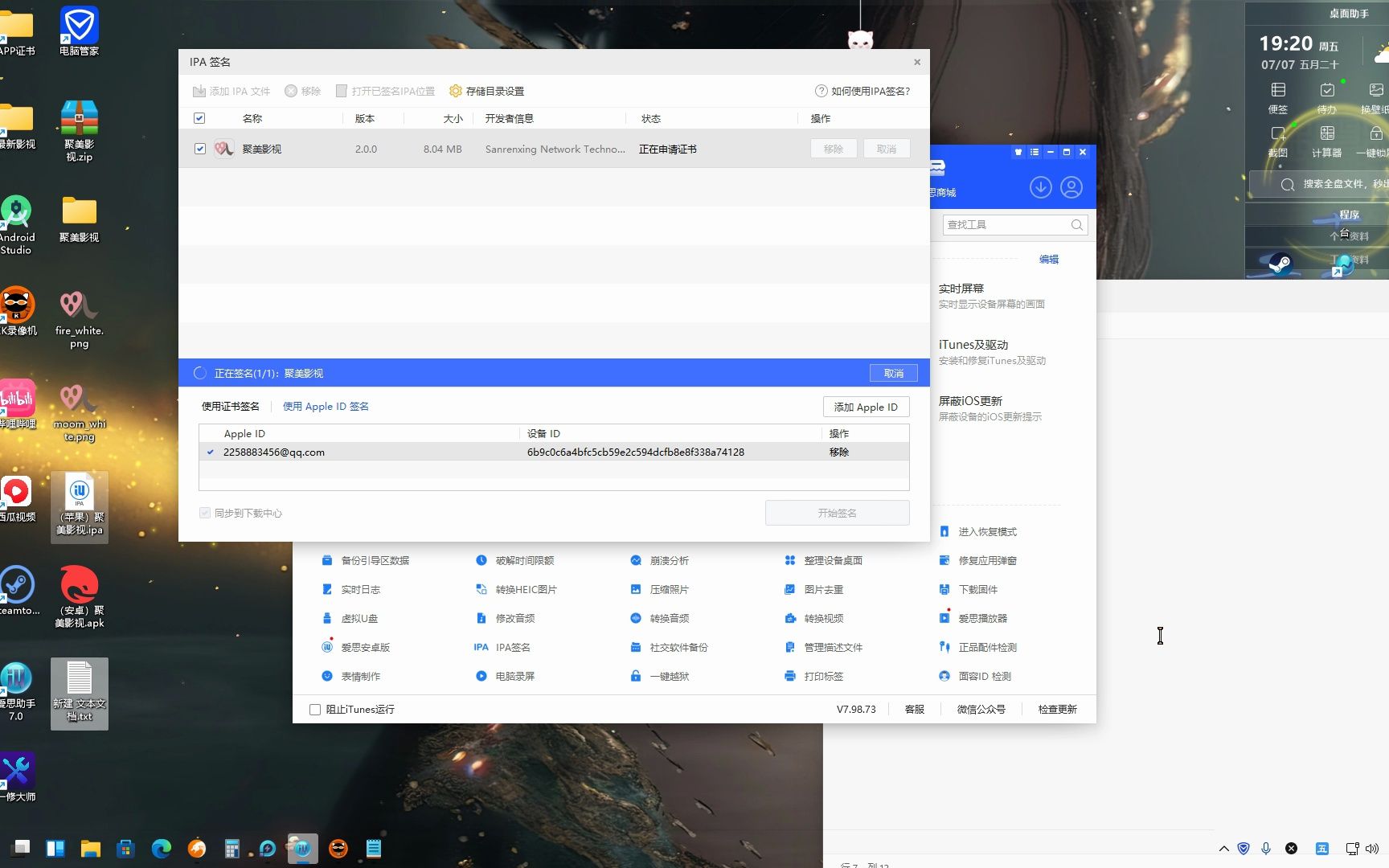Click the 编辑 link in toolbox
Image resolution: width=1389 pixels, height=868 pixels.
1049,260
